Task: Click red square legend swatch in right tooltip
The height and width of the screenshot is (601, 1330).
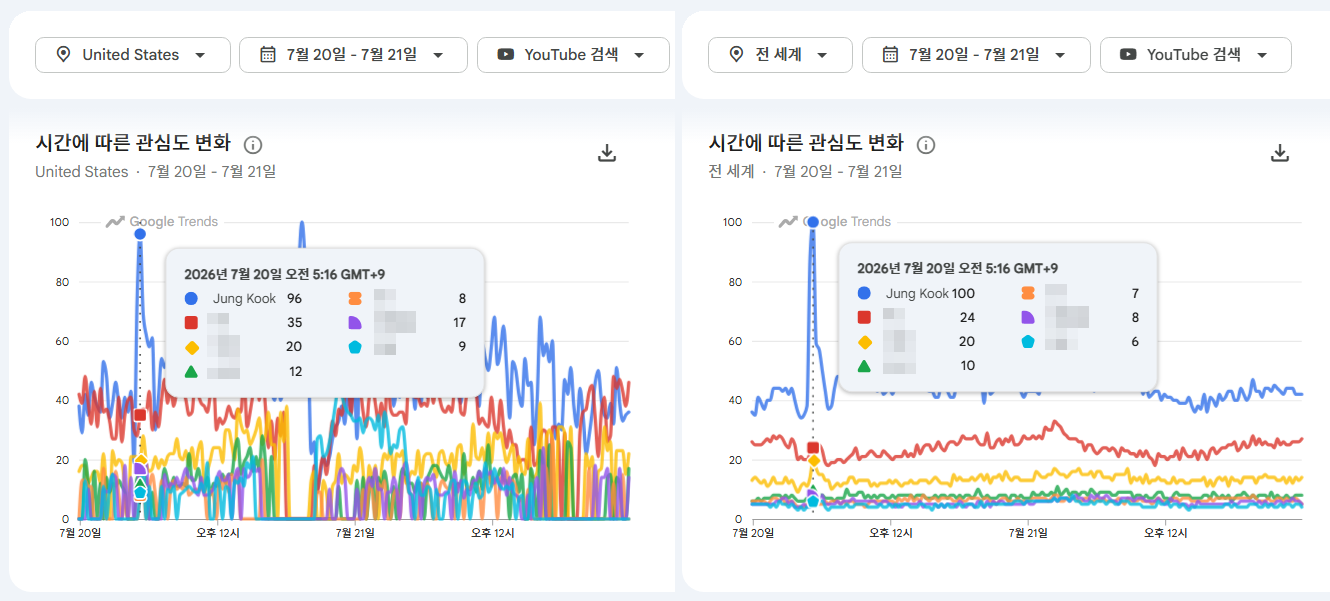Action: point(864,317)
